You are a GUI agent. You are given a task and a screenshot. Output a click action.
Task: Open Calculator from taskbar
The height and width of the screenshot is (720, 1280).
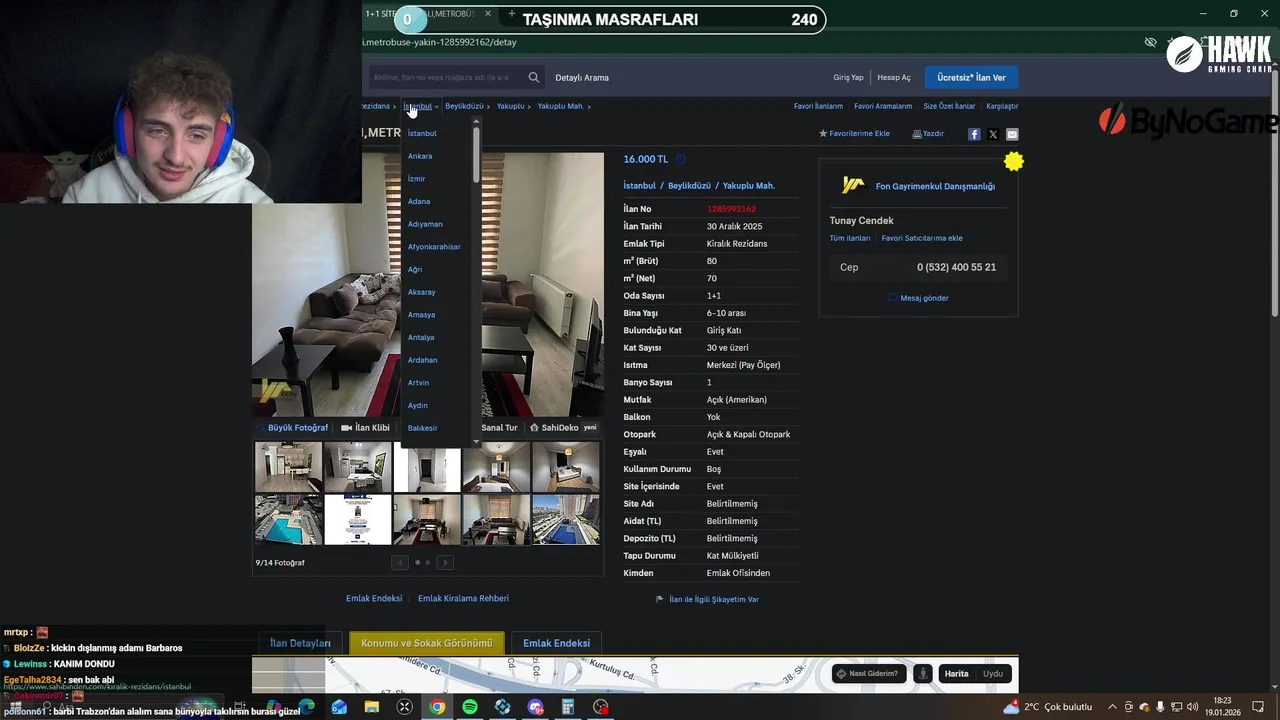(x=567, y=707)
